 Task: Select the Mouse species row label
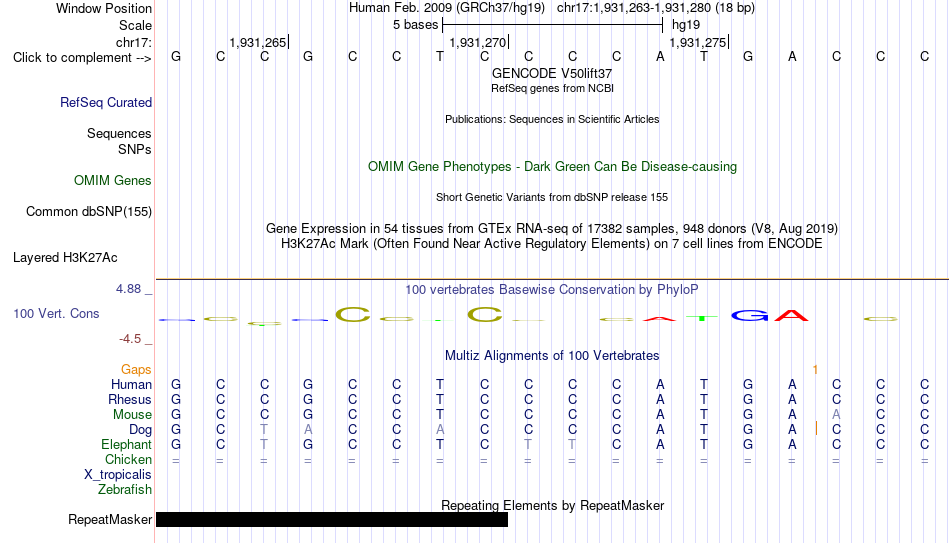coord(132,415)
